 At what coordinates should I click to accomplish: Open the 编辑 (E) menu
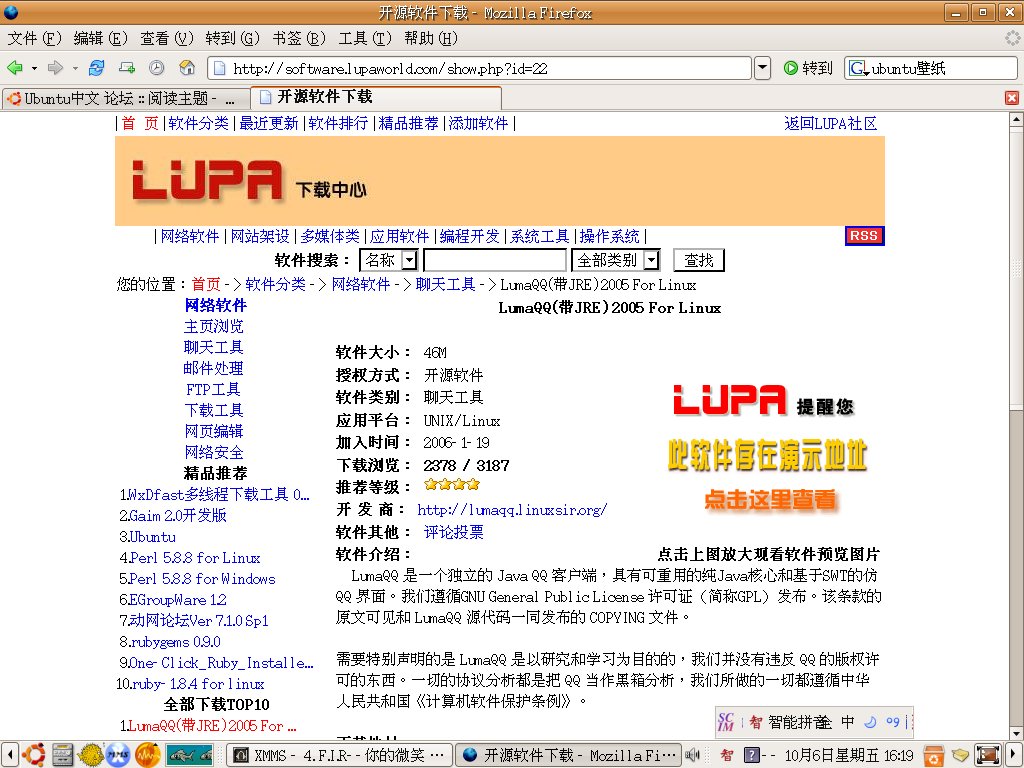click(100, 39)
